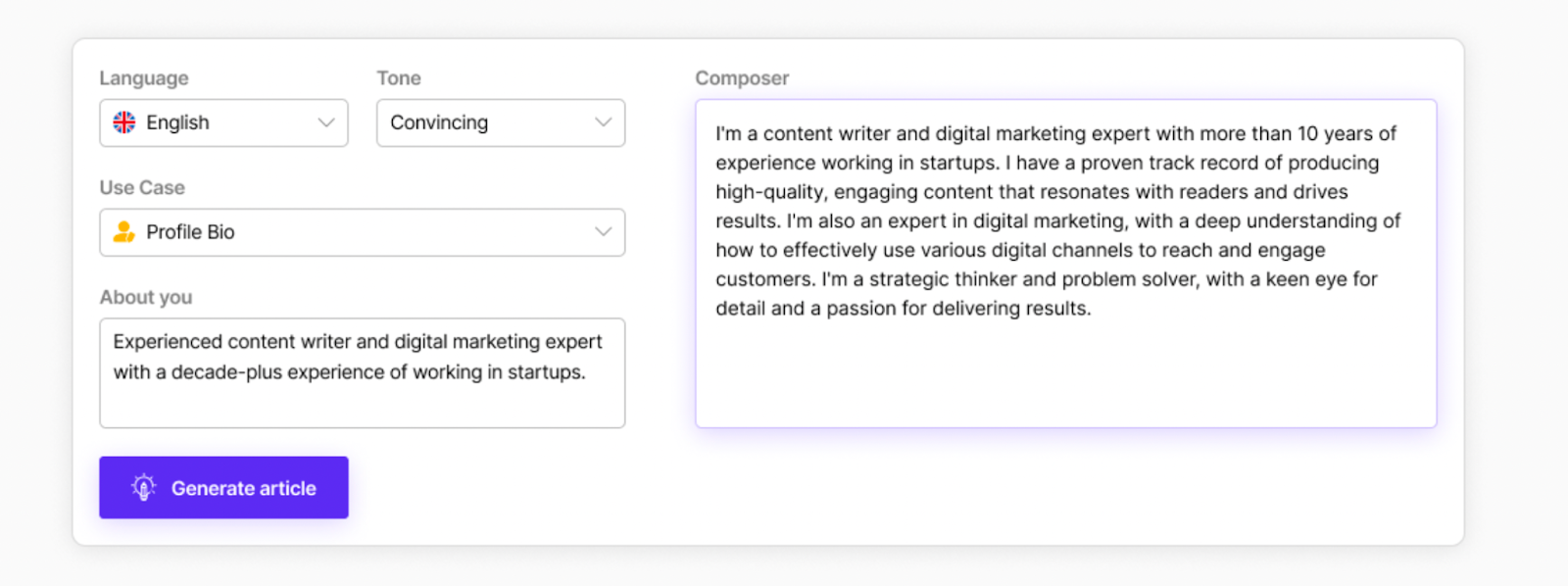Click the Language field label
This screenshot has height=586, width=1568.
[x=144, y=78]
